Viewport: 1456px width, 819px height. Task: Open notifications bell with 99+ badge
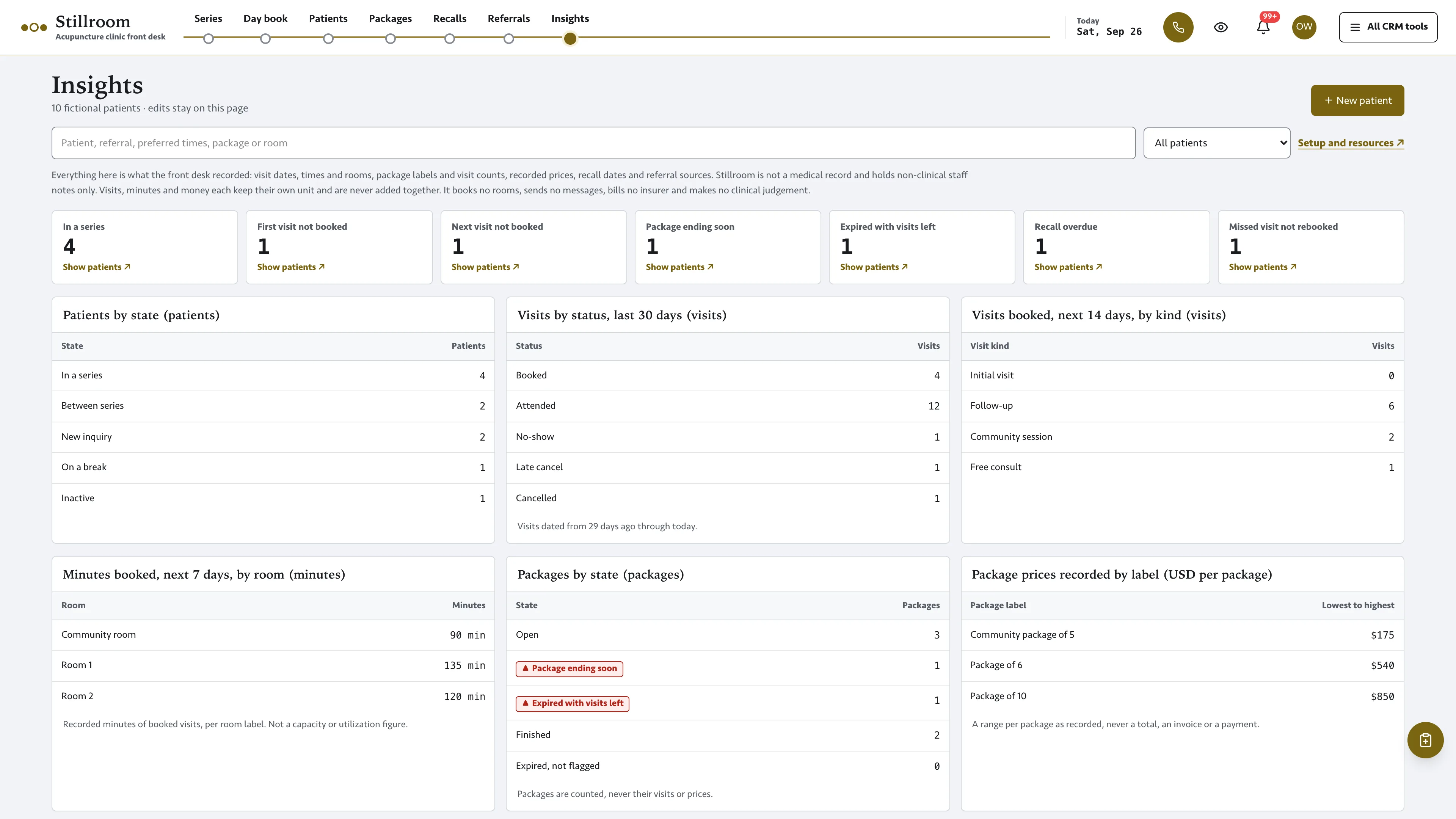coord(1263,27)
